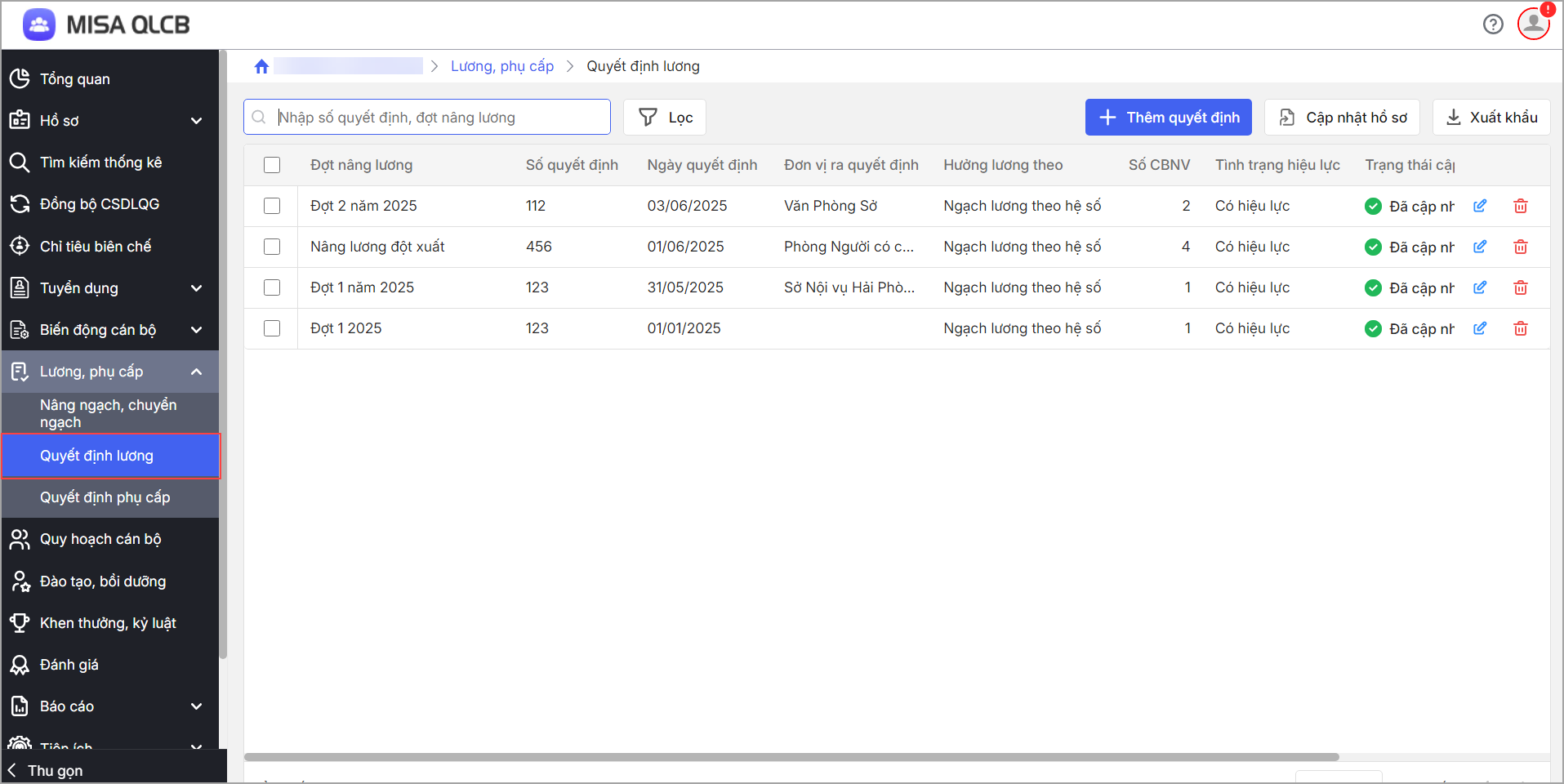Image resolution: width=1564 pixels, height=784 pixels.
Task: Select the Nâng lương đột xuất checkbox
Action: [x=272, y=247]
